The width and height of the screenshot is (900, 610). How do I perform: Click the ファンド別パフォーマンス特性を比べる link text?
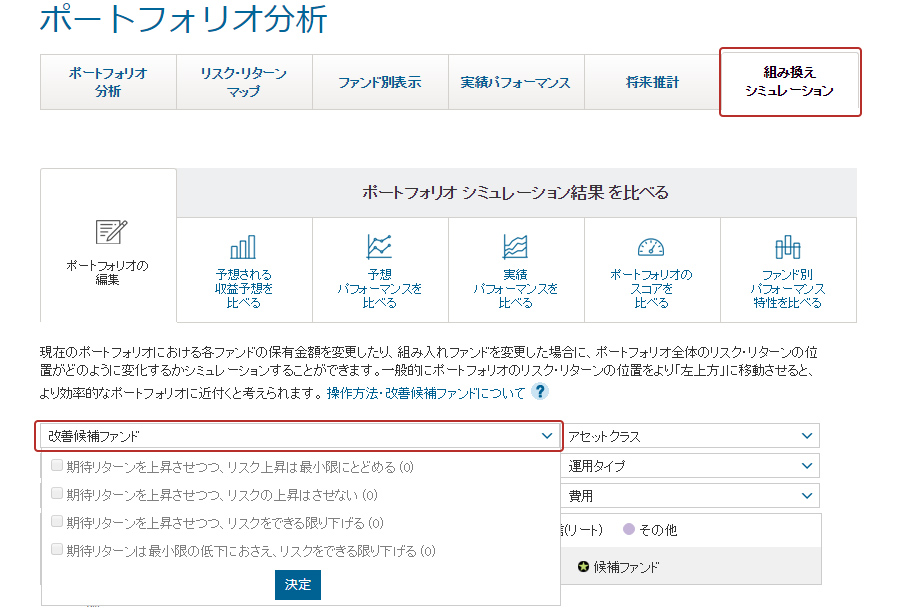click(x=788, y=289)
